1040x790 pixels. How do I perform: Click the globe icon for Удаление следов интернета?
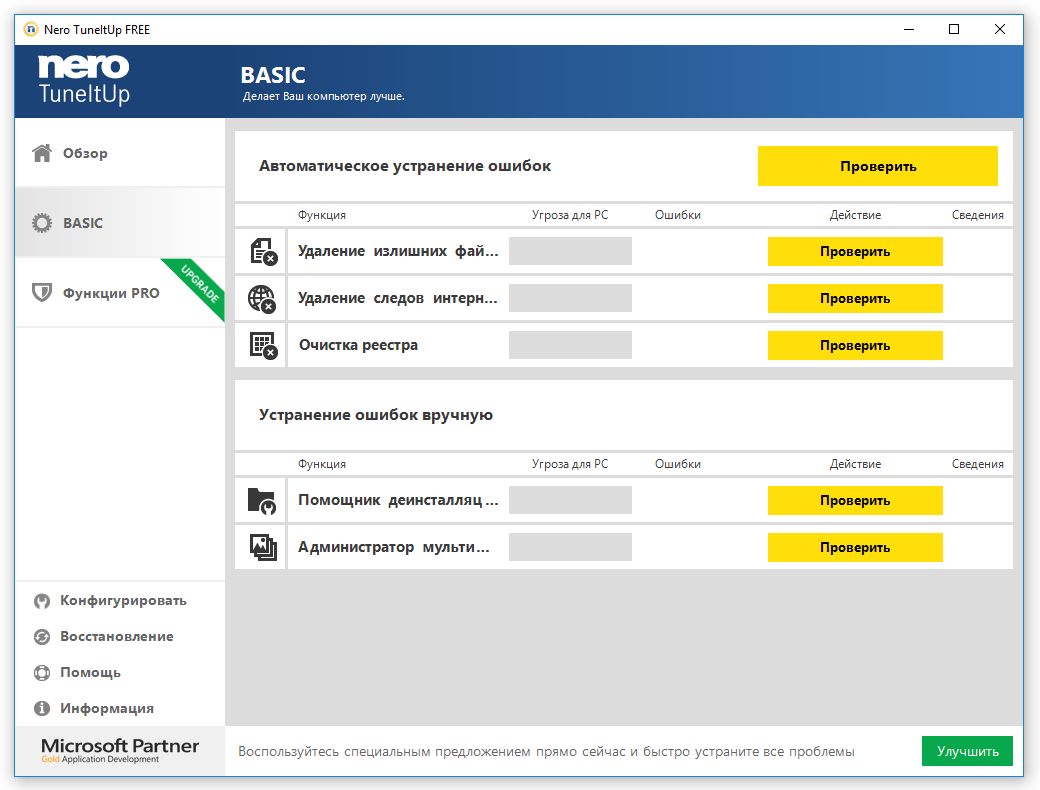pos(261,298)
